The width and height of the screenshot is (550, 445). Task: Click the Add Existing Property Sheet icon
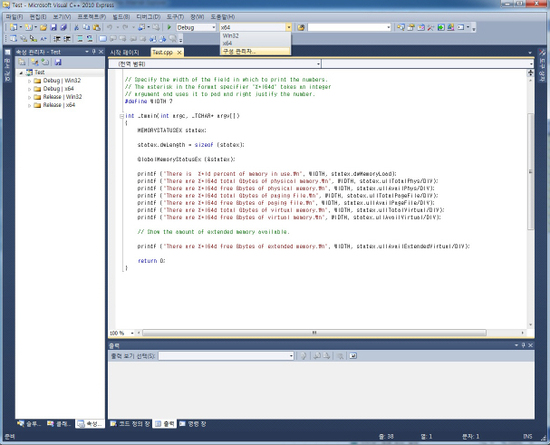tap(45, 62)
